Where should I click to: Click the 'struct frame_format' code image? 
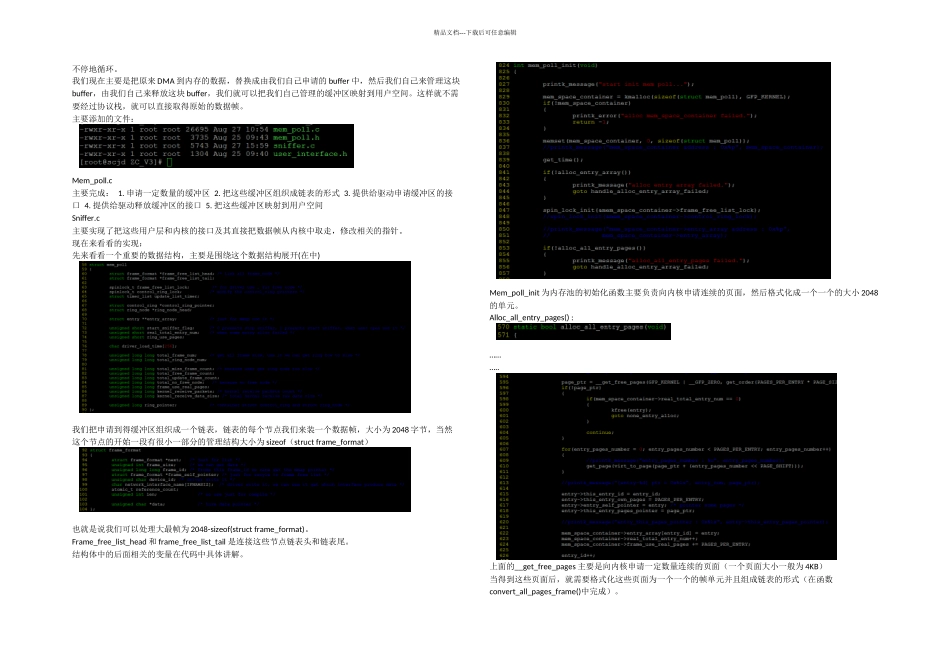tap(245, 479)
